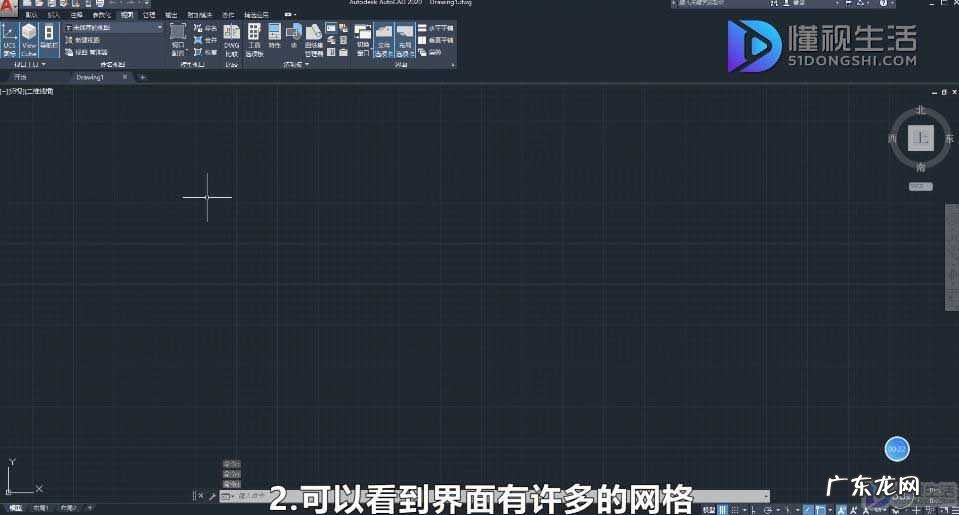This screenshot has height=515, width=959.
Task: Click North on the ViewCube compass
Action: 920,110
